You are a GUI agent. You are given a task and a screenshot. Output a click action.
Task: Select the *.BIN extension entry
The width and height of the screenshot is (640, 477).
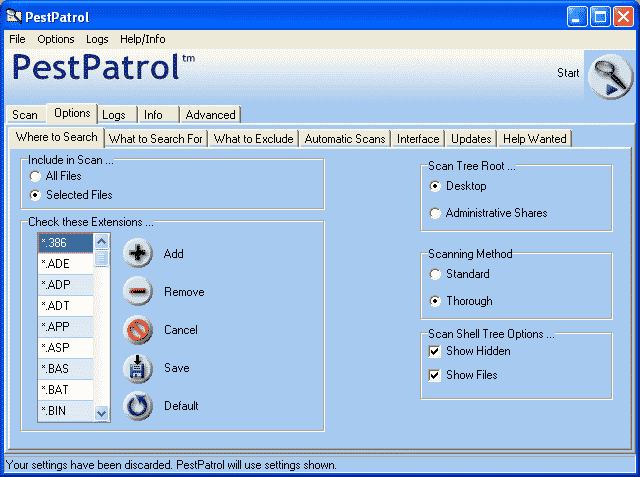pyautogui.click(x=65, y=411)
